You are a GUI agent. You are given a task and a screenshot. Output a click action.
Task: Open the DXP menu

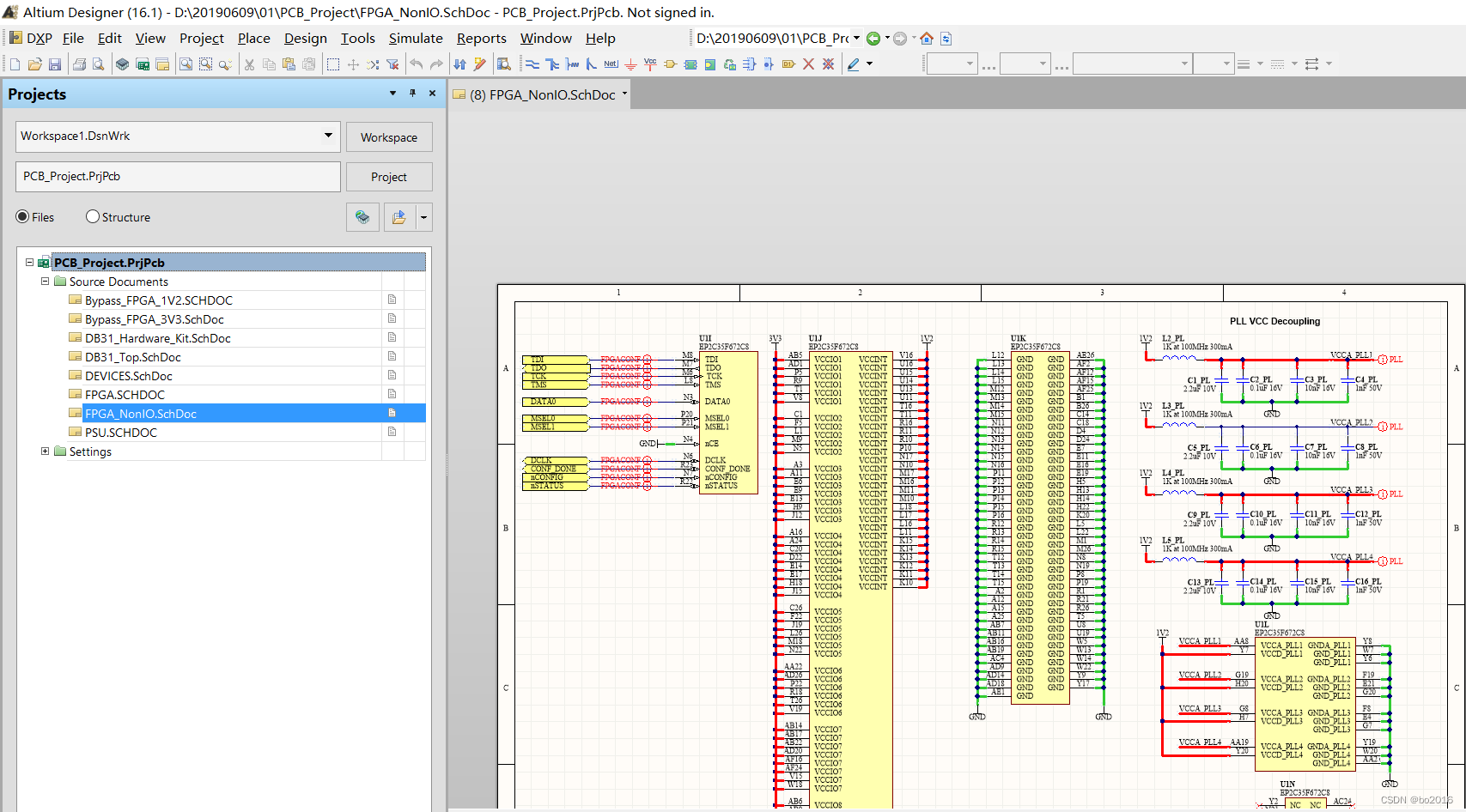[31, 39]
